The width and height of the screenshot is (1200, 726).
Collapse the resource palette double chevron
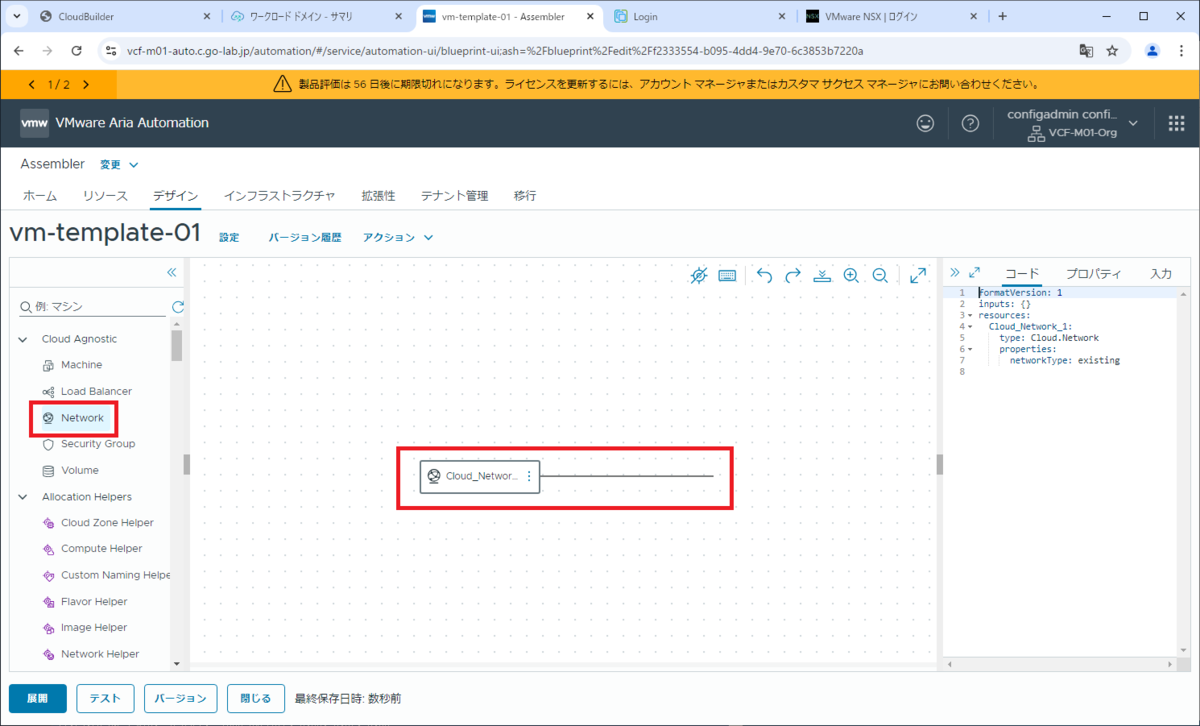click(x=171, y=272)
